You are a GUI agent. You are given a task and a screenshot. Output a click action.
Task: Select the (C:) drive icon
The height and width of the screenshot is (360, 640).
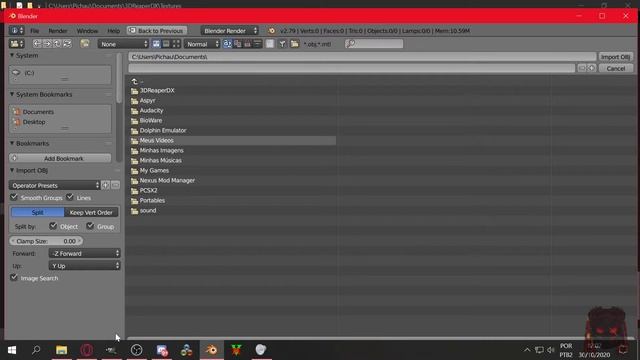pos(16,73)
